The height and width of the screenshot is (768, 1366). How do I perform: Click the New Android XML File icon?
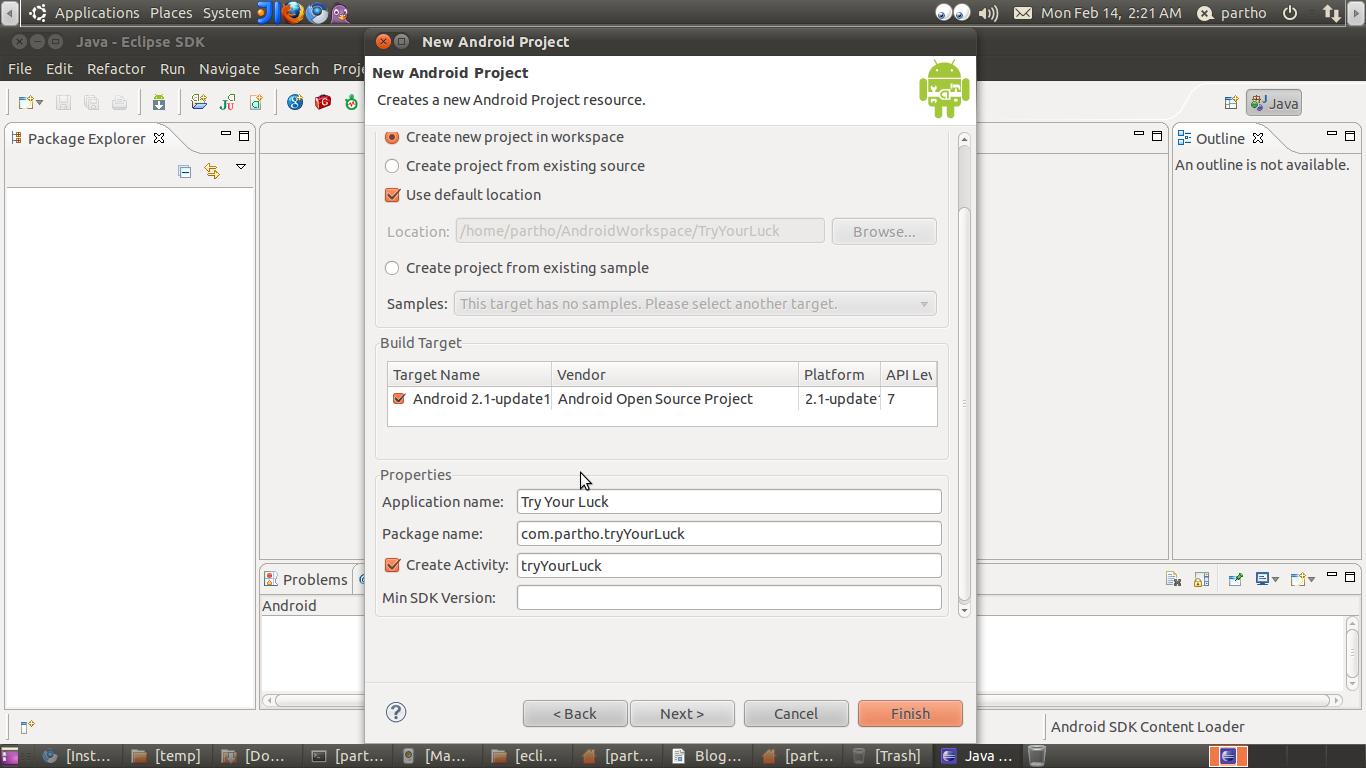(256, 102)
